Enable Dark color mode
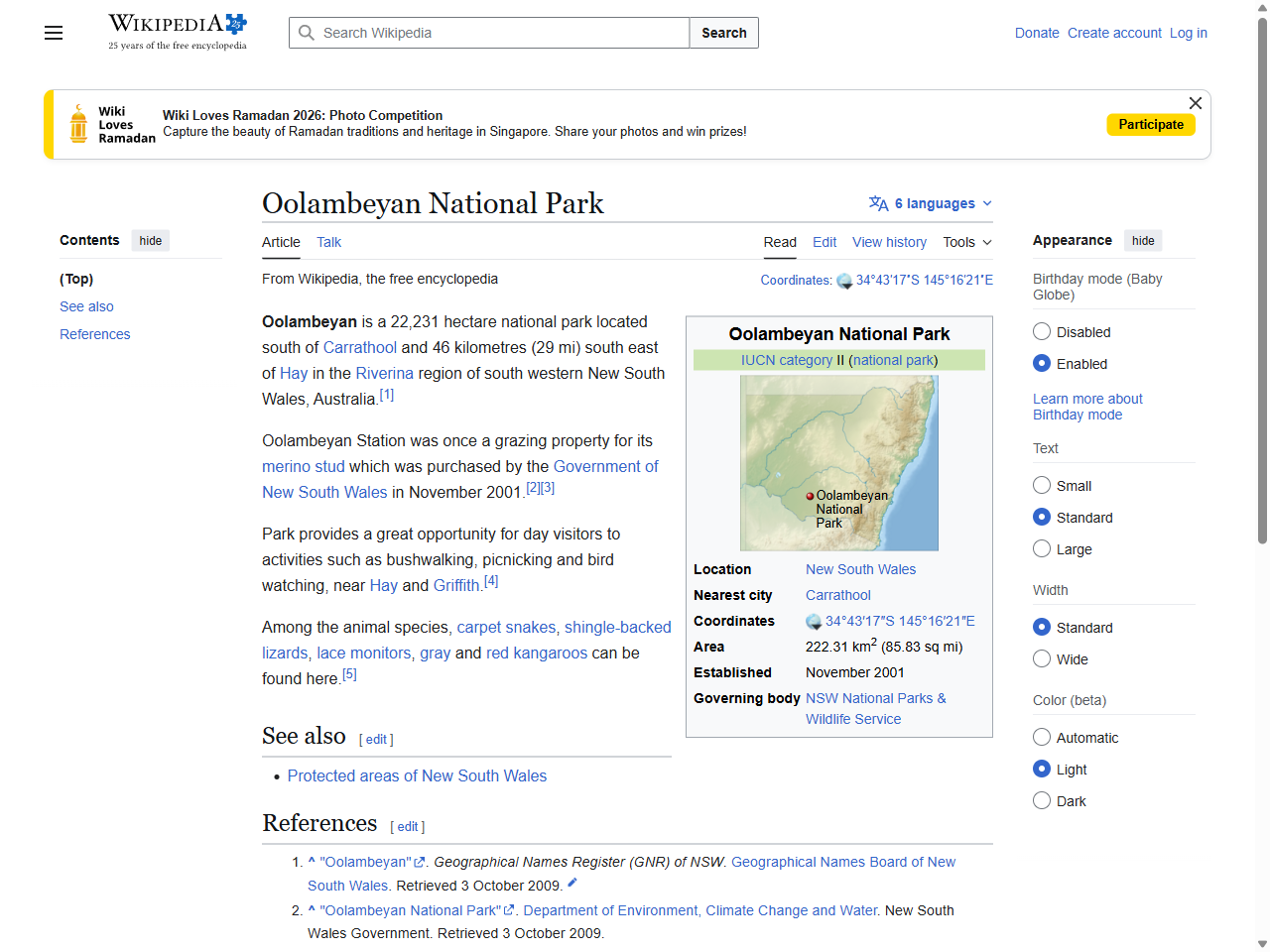The image size is (1270, 952). (1042, 800)
